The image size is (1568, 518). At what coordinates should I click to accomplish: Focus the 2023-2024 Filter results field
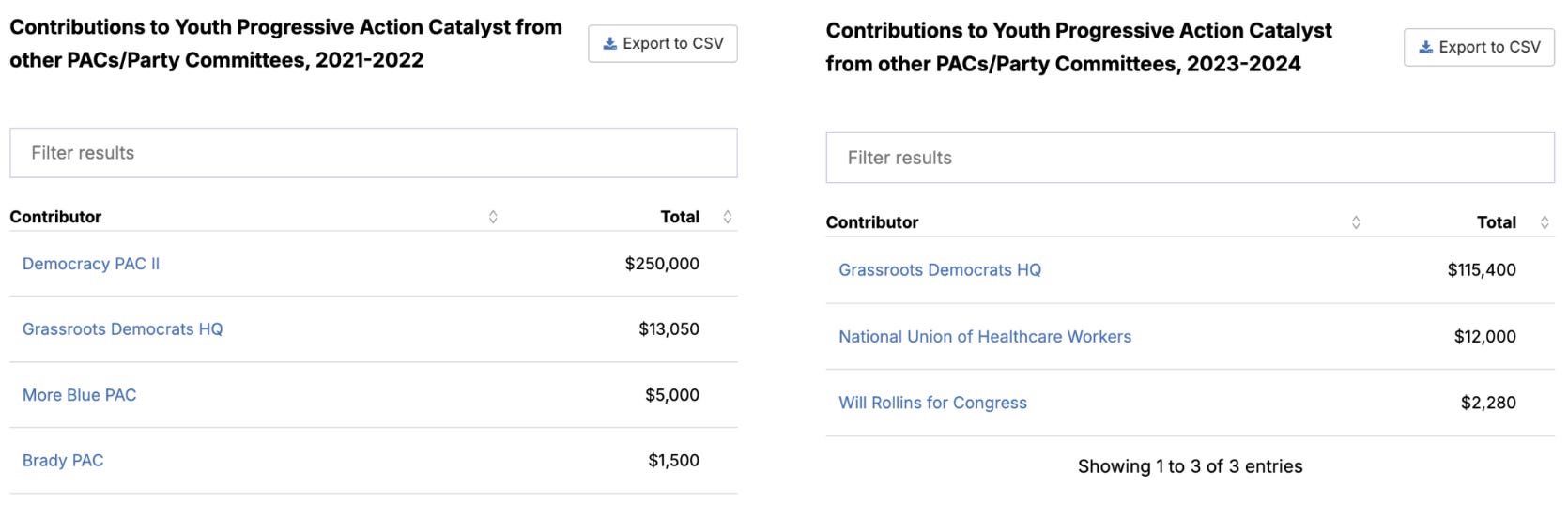[x=1190, y=158]
